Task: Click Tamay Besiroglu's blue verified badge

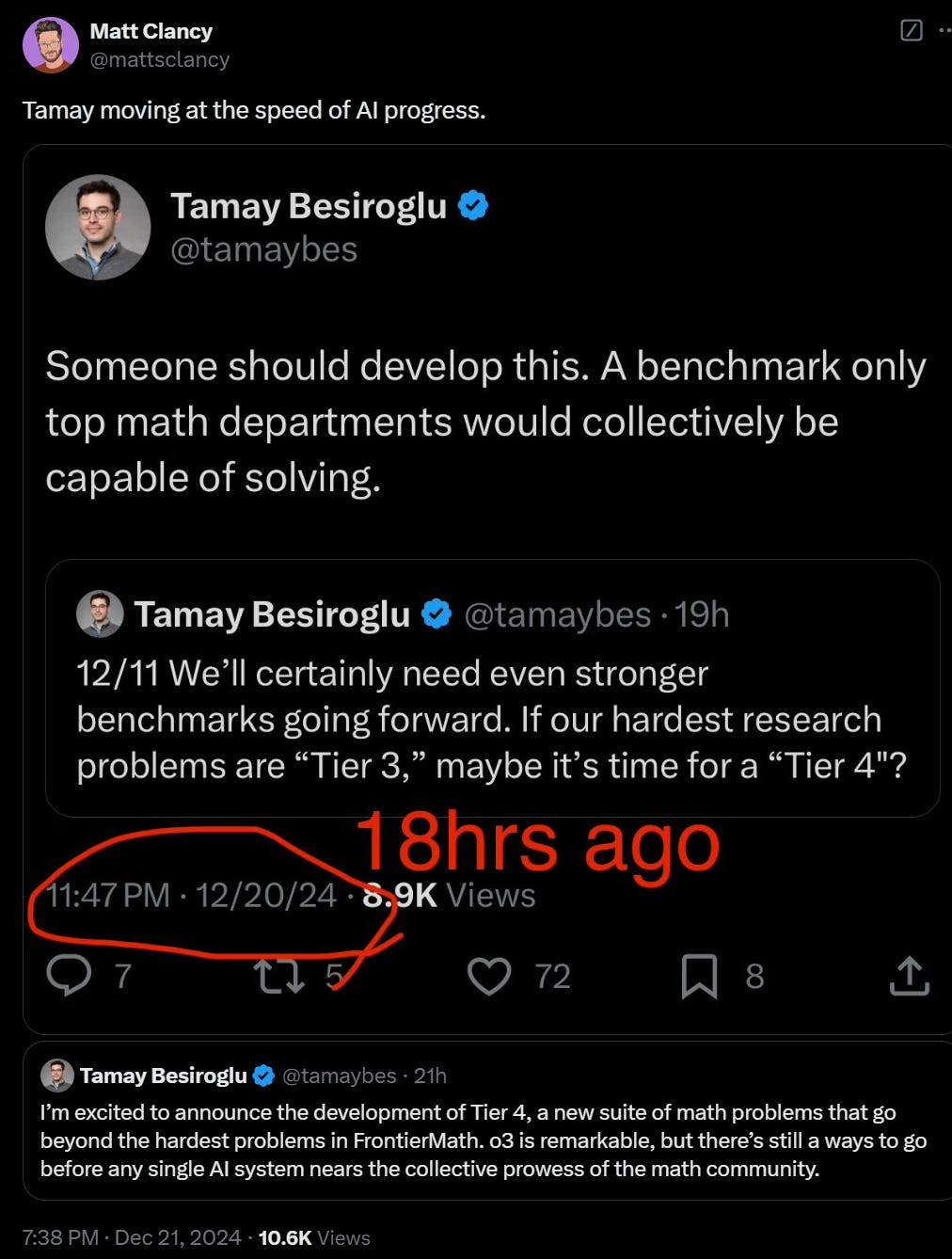Action: click(x=473, y=204)
